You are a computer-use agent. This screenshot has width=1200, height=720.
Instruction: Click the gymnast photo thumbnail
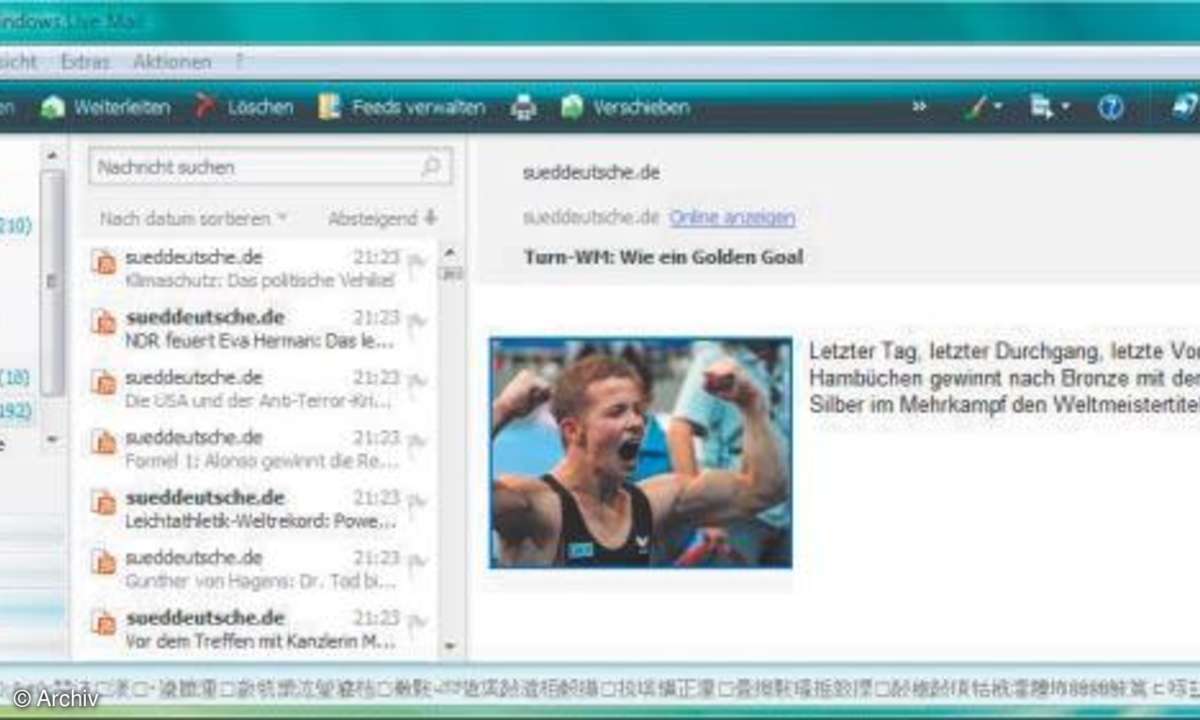tap(641, 453)
